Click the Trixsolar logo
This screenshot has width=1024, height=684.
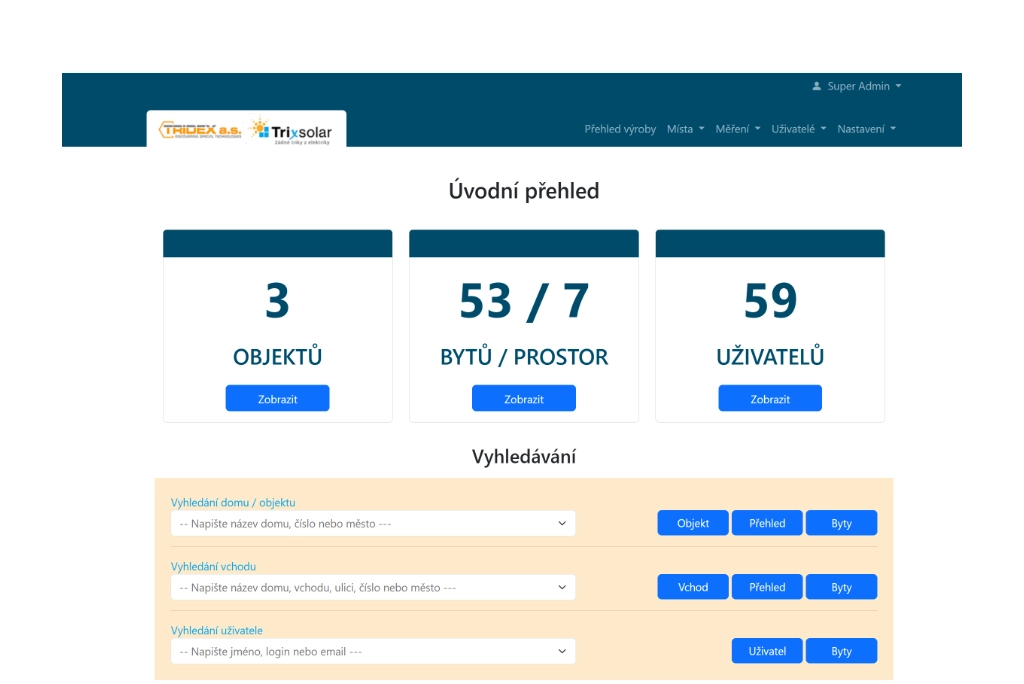click(292, 131)
